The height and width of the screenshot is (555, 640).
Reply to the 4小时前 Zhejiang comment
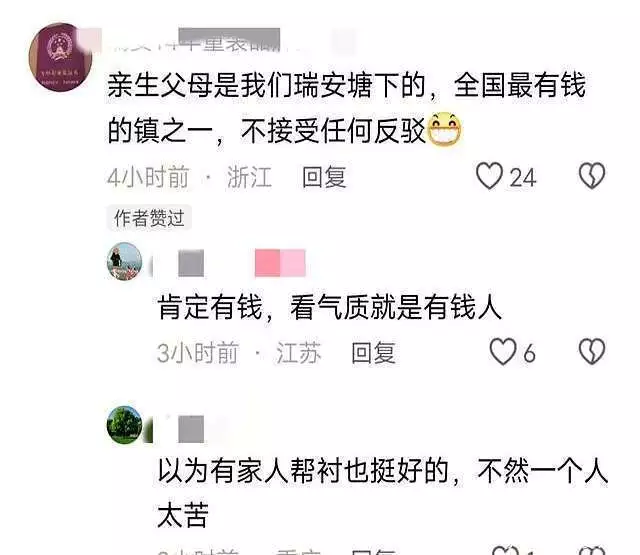tap(324, 177)
